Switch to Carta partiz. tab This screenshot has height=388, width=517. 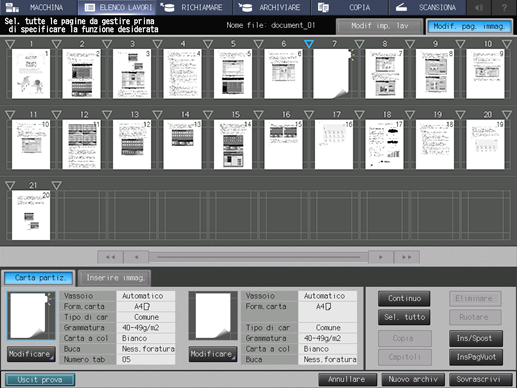pyautogui.click(x=39, y=278)
